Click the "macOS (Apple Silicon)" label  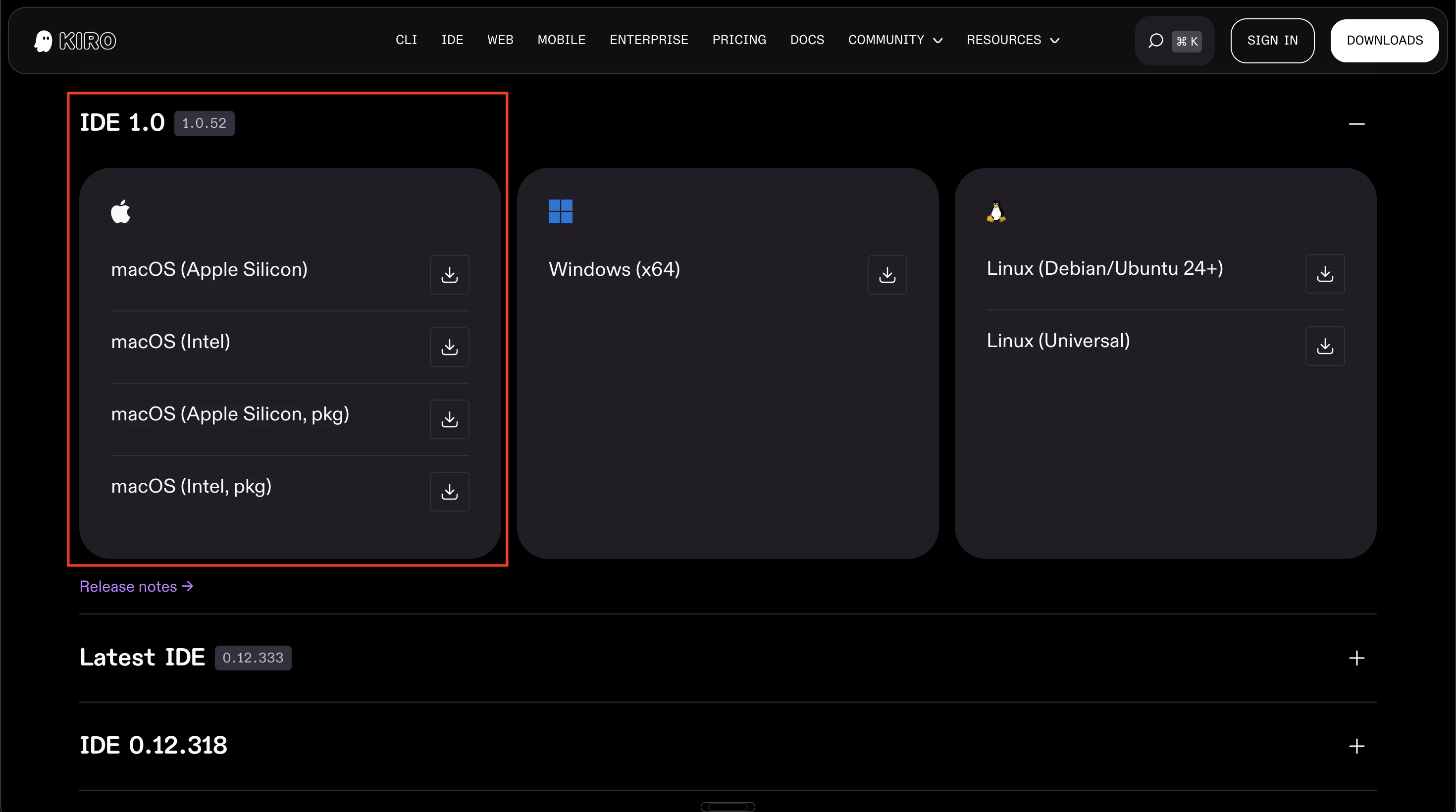(209, 269)
